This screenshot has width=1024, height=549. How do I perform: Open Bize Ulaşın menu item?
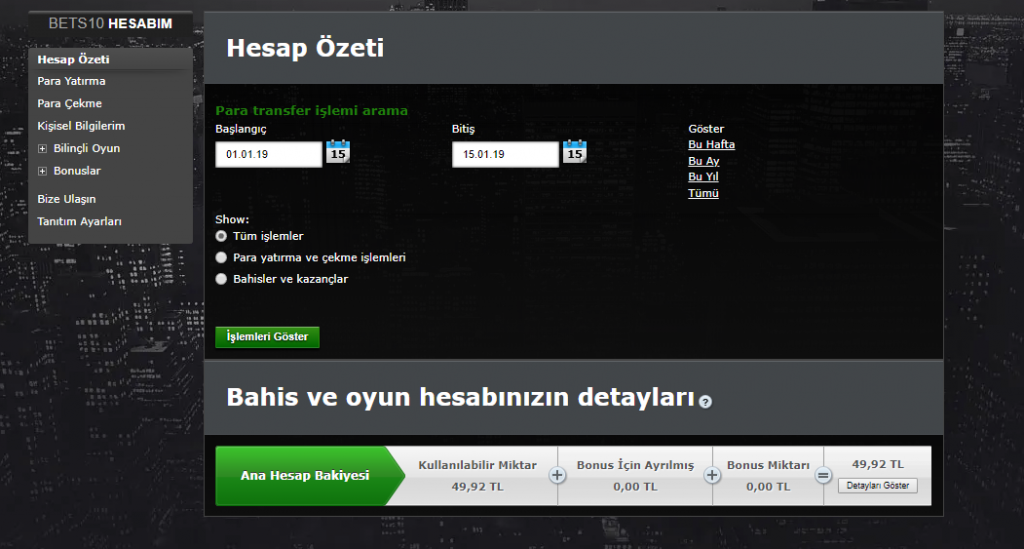click(x=67, y=199)
